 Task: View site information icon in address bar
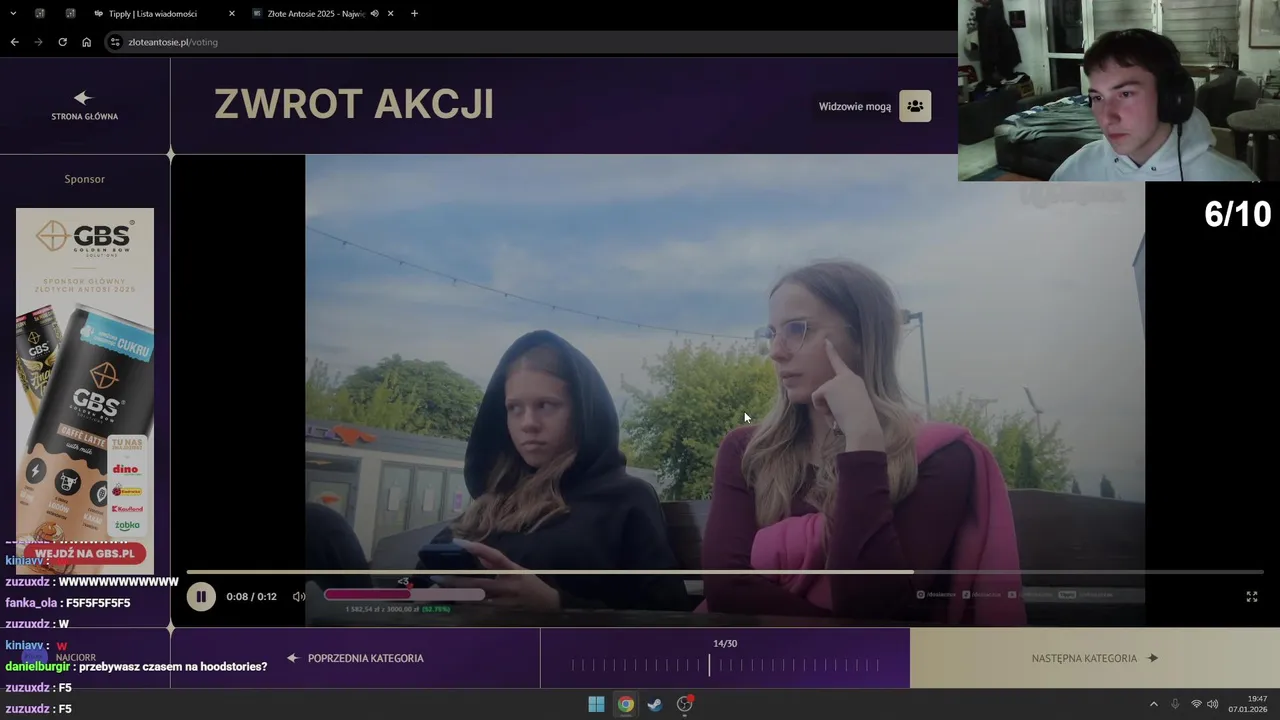tap(115, 42)
